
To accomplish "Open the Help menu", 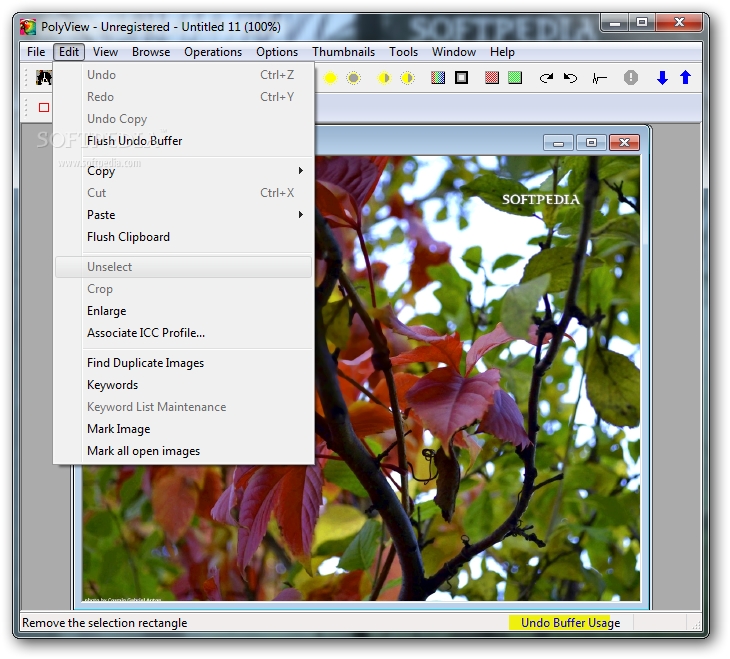I will pos(502,52).
